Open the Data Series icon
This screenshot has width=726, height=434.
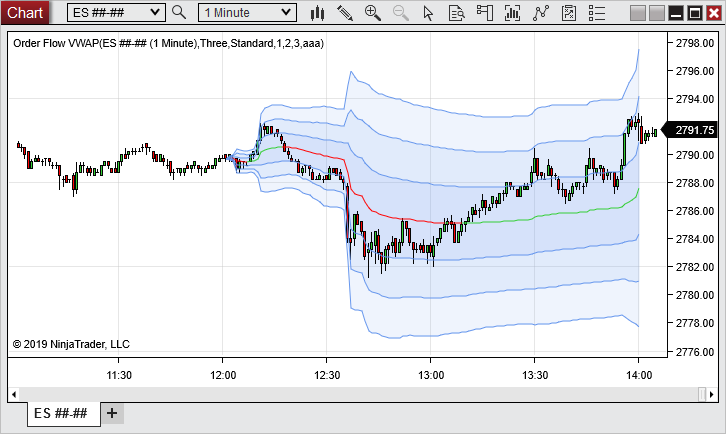[513, 13]
